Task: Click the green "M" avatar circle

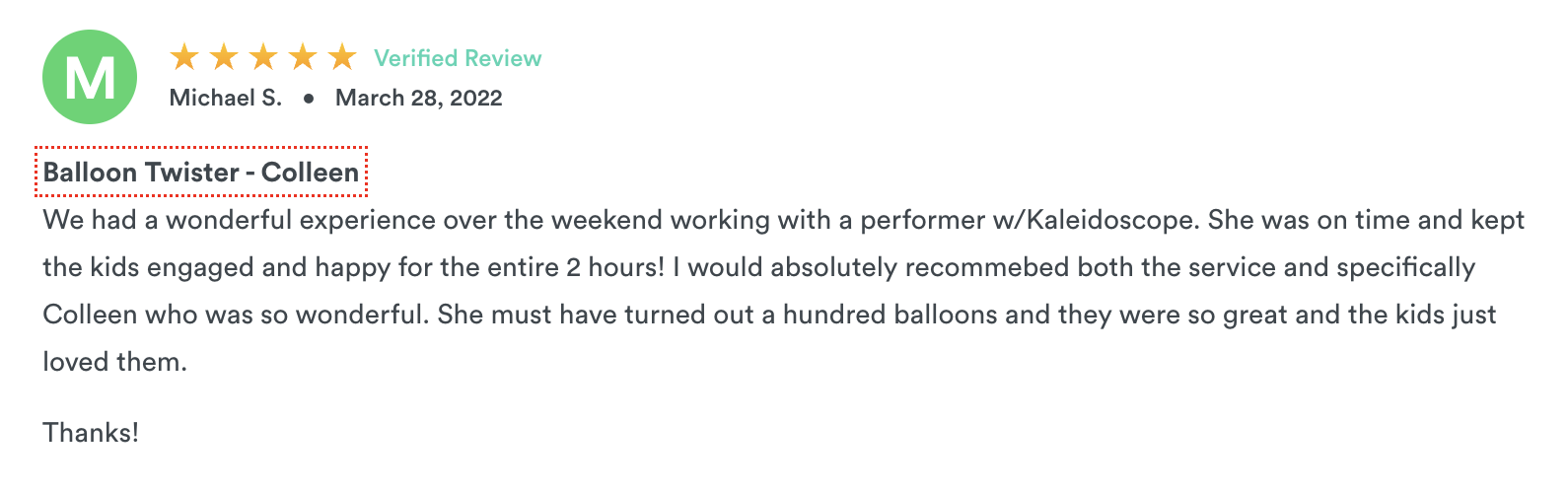Action: [90, 77]
